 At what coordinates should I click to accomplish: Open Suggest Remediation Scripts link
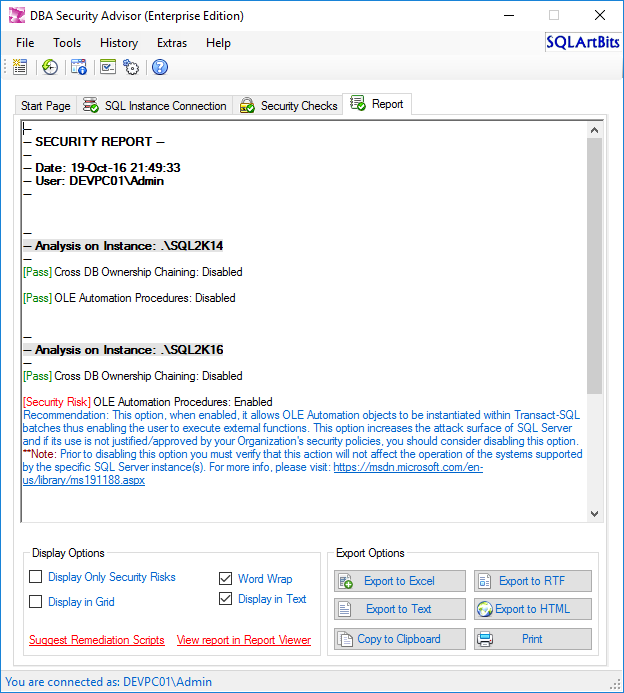coord(97,640)
